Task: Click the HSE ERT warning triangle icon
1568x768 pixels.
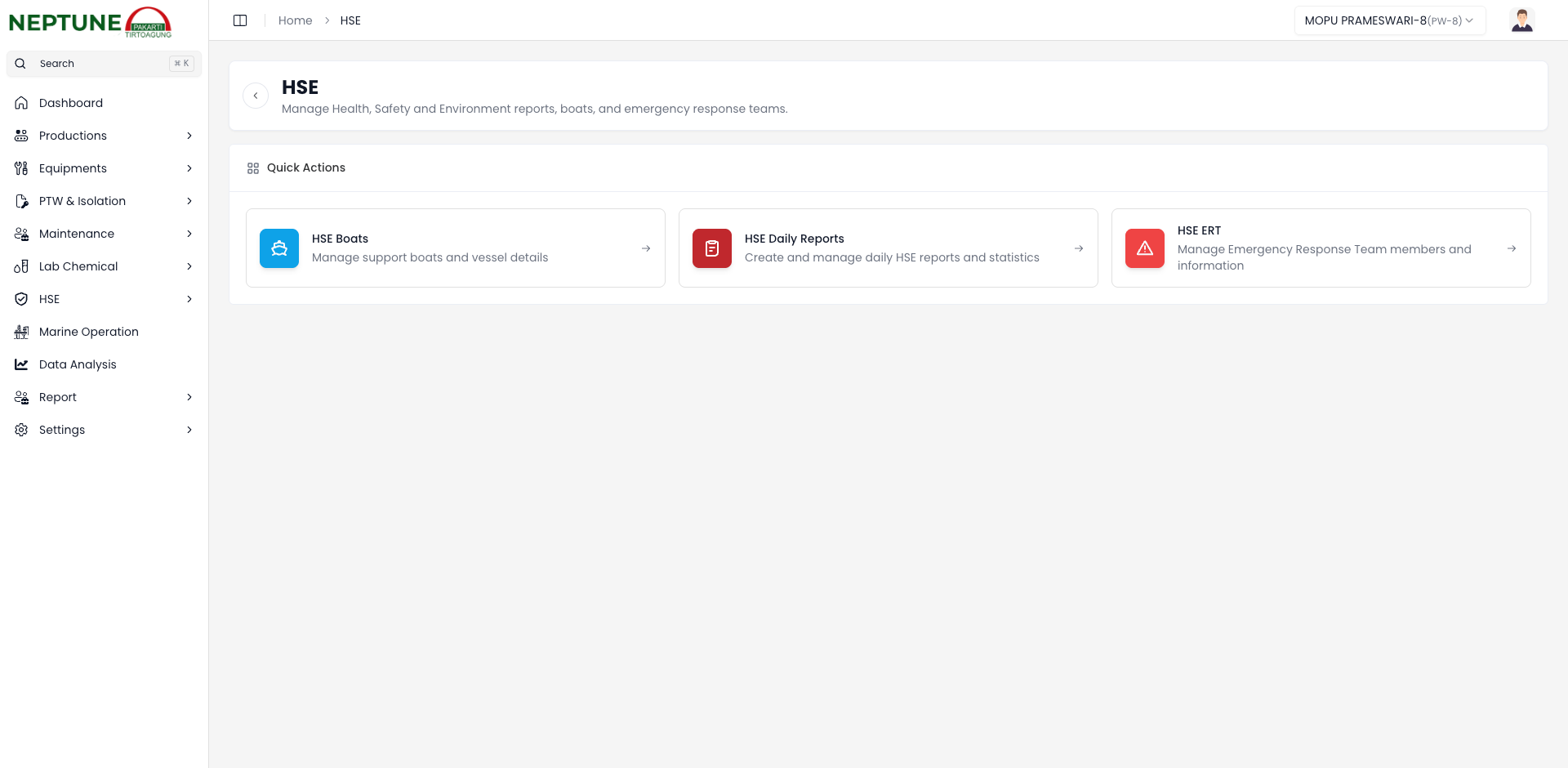Action: pyautogui.click(x=1145, y=248)
